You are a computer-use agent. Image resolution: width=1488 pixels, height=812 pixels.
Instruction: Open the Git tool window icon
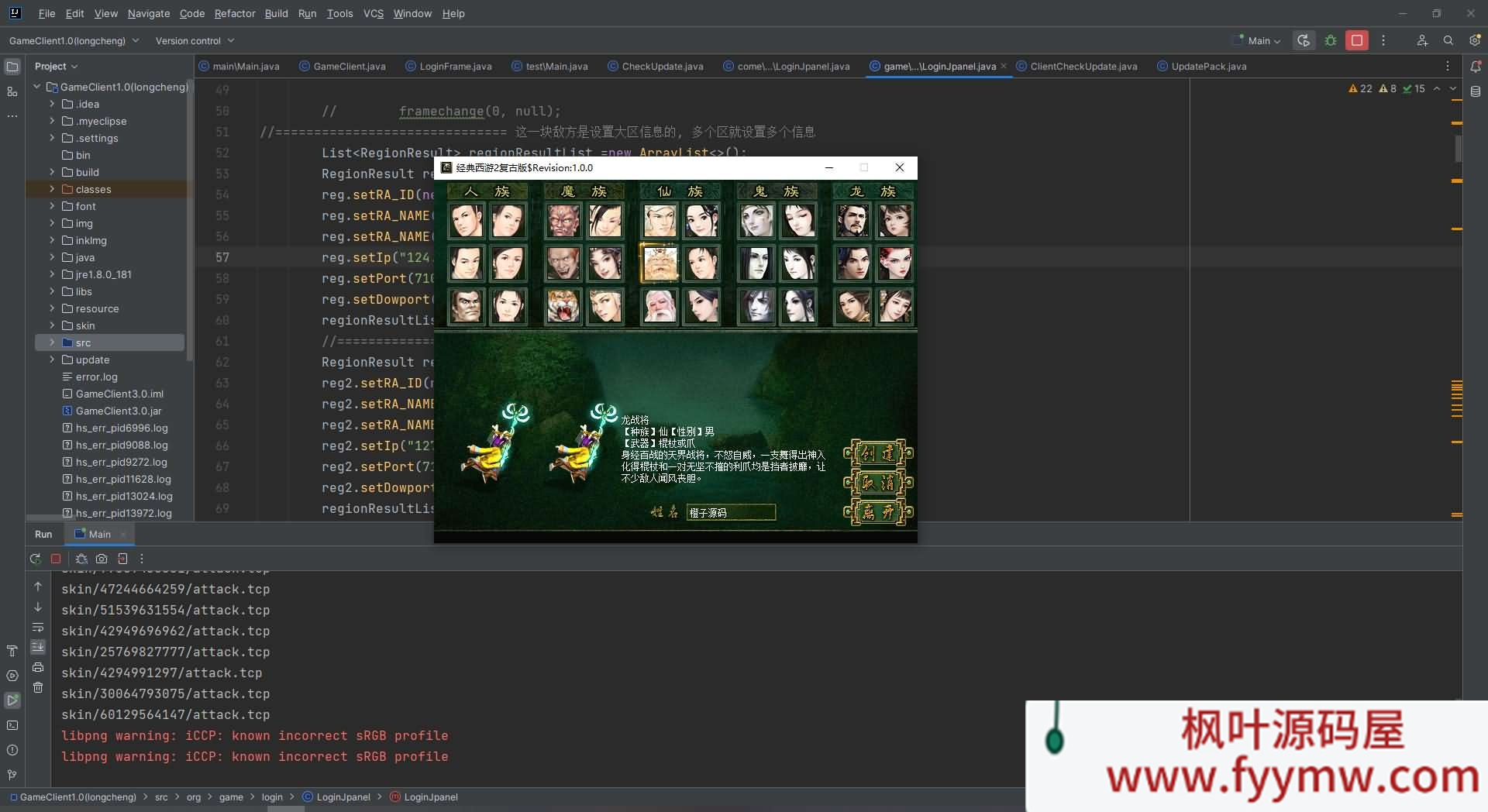(12, 775)
